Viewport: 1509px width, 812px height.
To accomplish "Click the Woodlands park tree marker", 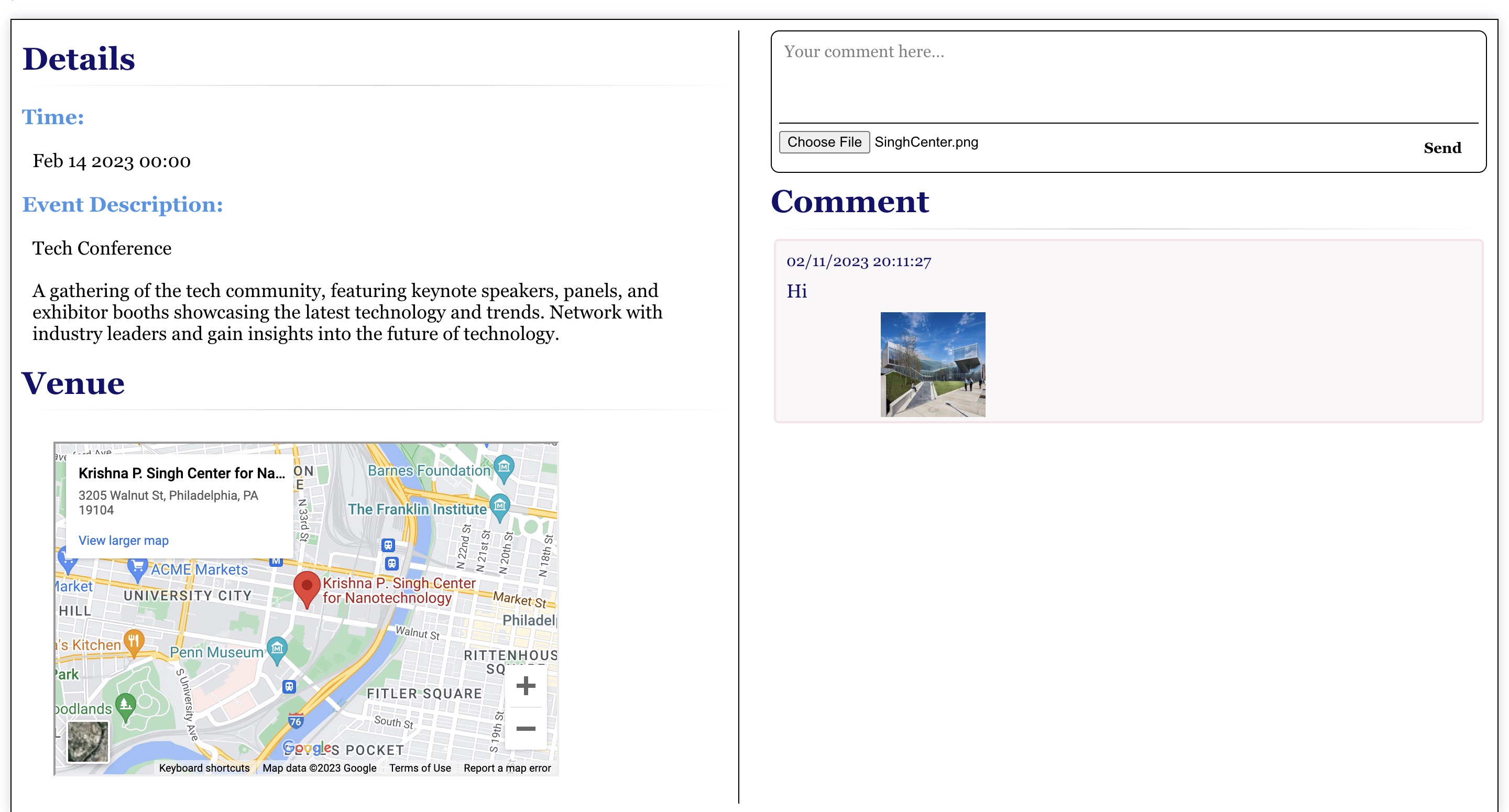I will click(x=125, y=705).
